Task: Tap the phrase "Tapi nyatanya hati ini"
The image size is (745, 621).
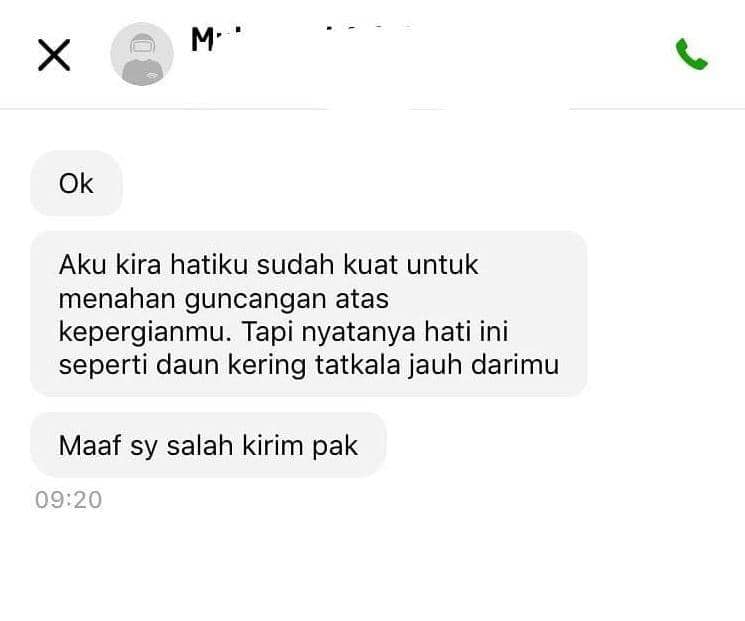Action: 375,332
